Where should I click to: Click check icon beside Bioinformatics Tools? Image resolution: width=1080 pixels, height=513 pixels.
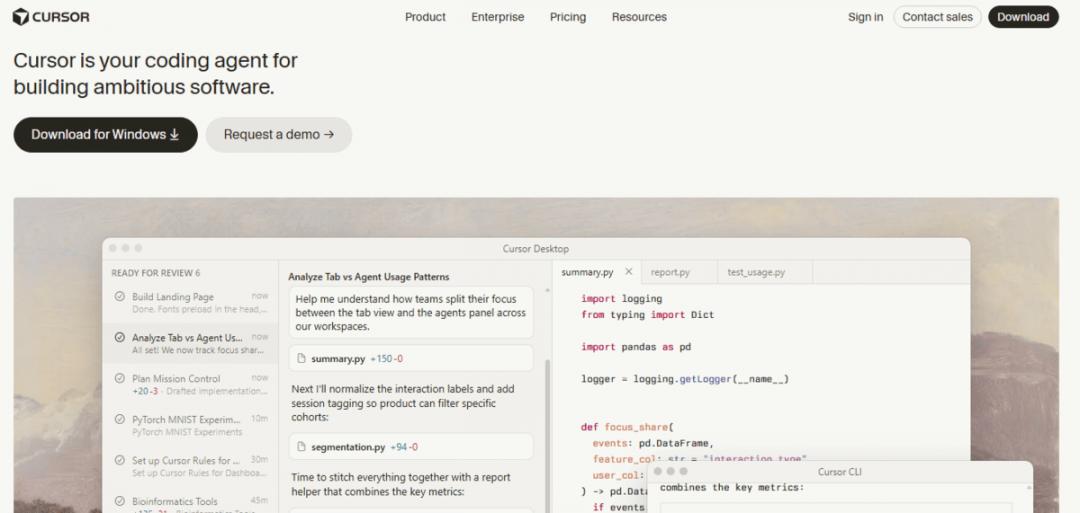pos(119,501)
